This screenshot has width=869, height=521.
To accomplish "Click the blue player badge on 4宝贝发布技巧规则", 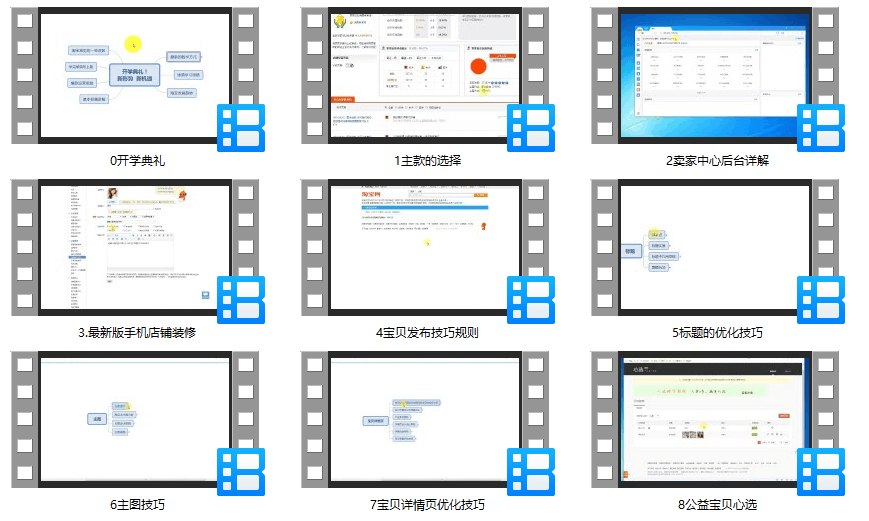I will (x=531, y=299).
